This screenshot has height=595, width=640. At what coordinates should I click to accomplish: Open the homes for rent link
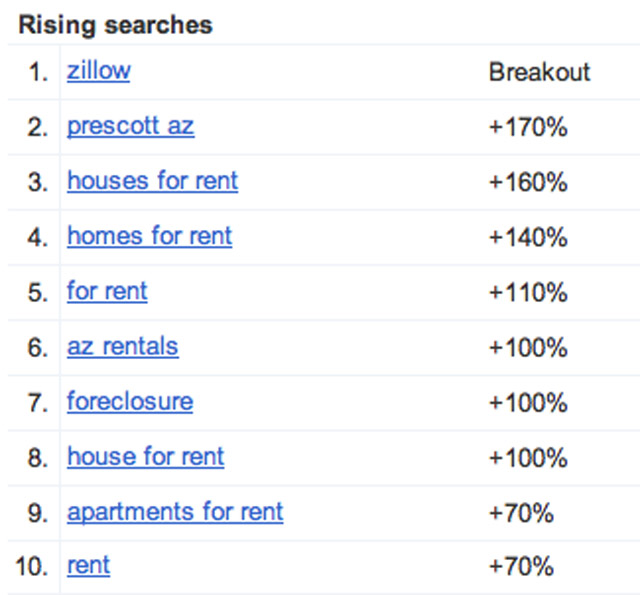coord(150,236)
